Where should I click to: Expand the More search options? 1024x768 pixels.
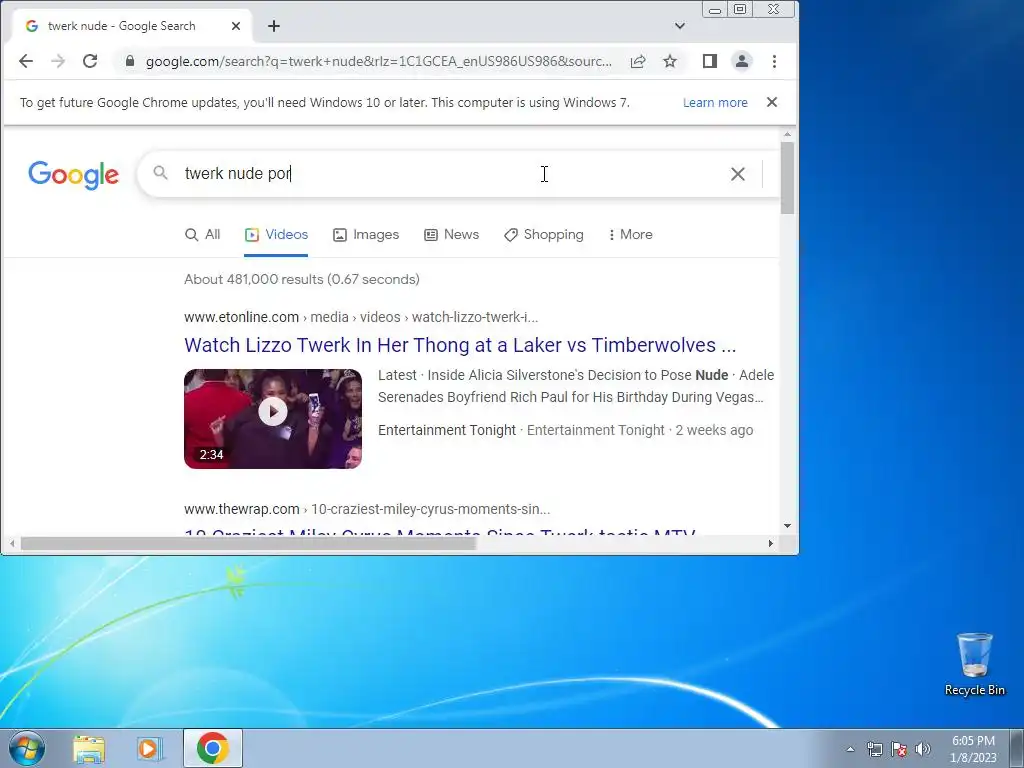[x=630, y=234]
